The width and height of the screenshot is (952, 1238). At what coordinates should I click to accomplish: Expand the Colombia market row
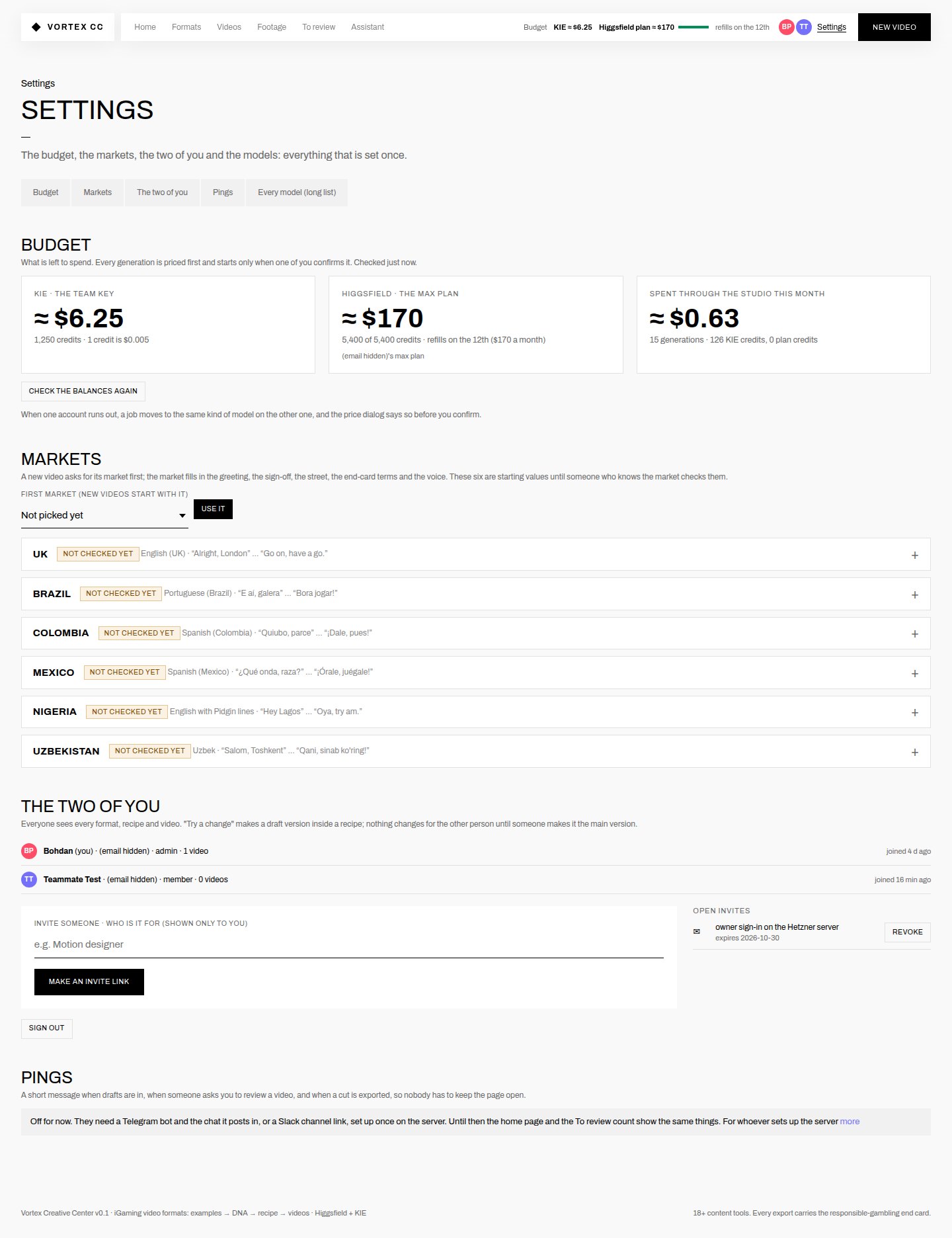pyautogui.click(x=475, y=633)
